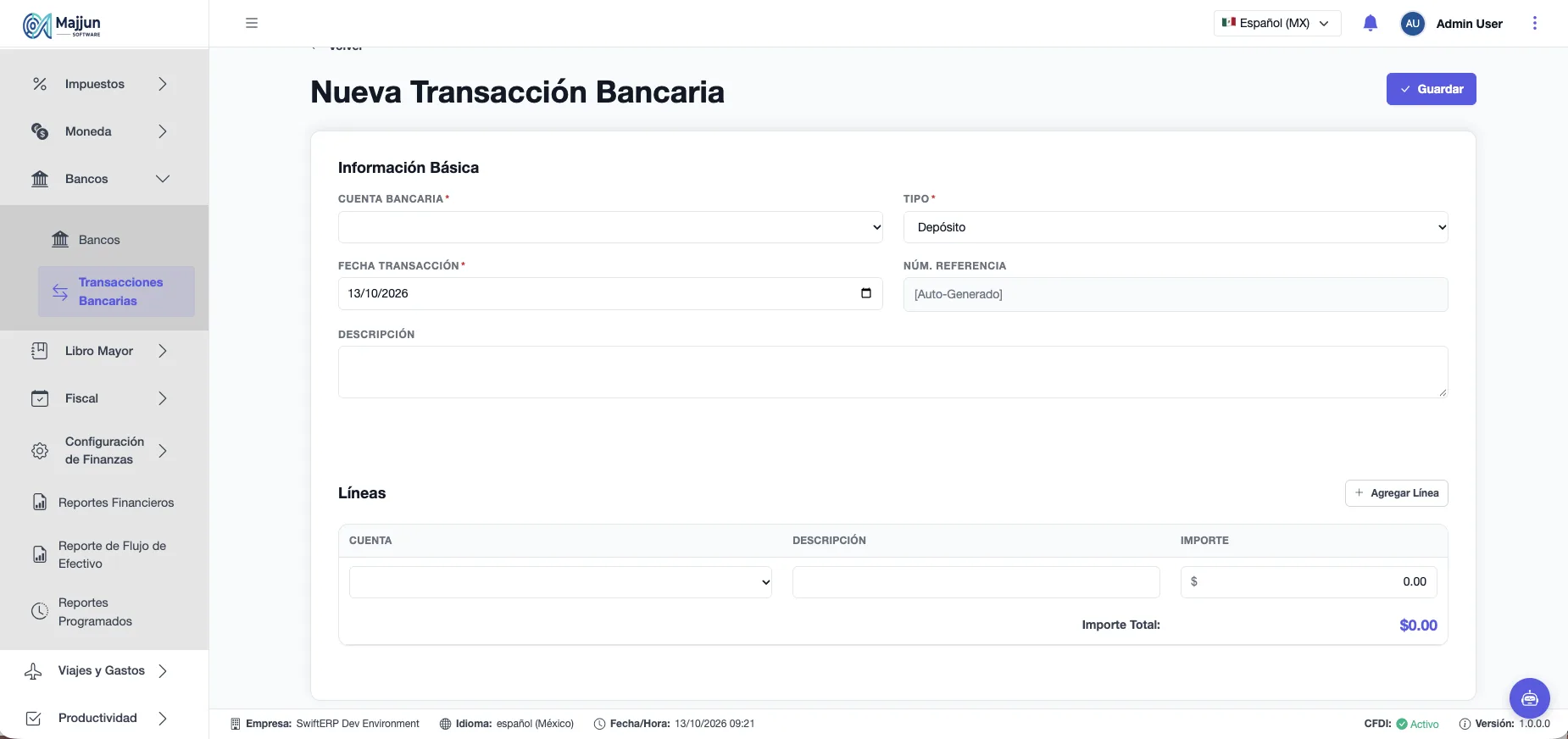This screenshot has height=739, width=1568.
Task: Click the Versión info icon
Action: coord(1465,724)
